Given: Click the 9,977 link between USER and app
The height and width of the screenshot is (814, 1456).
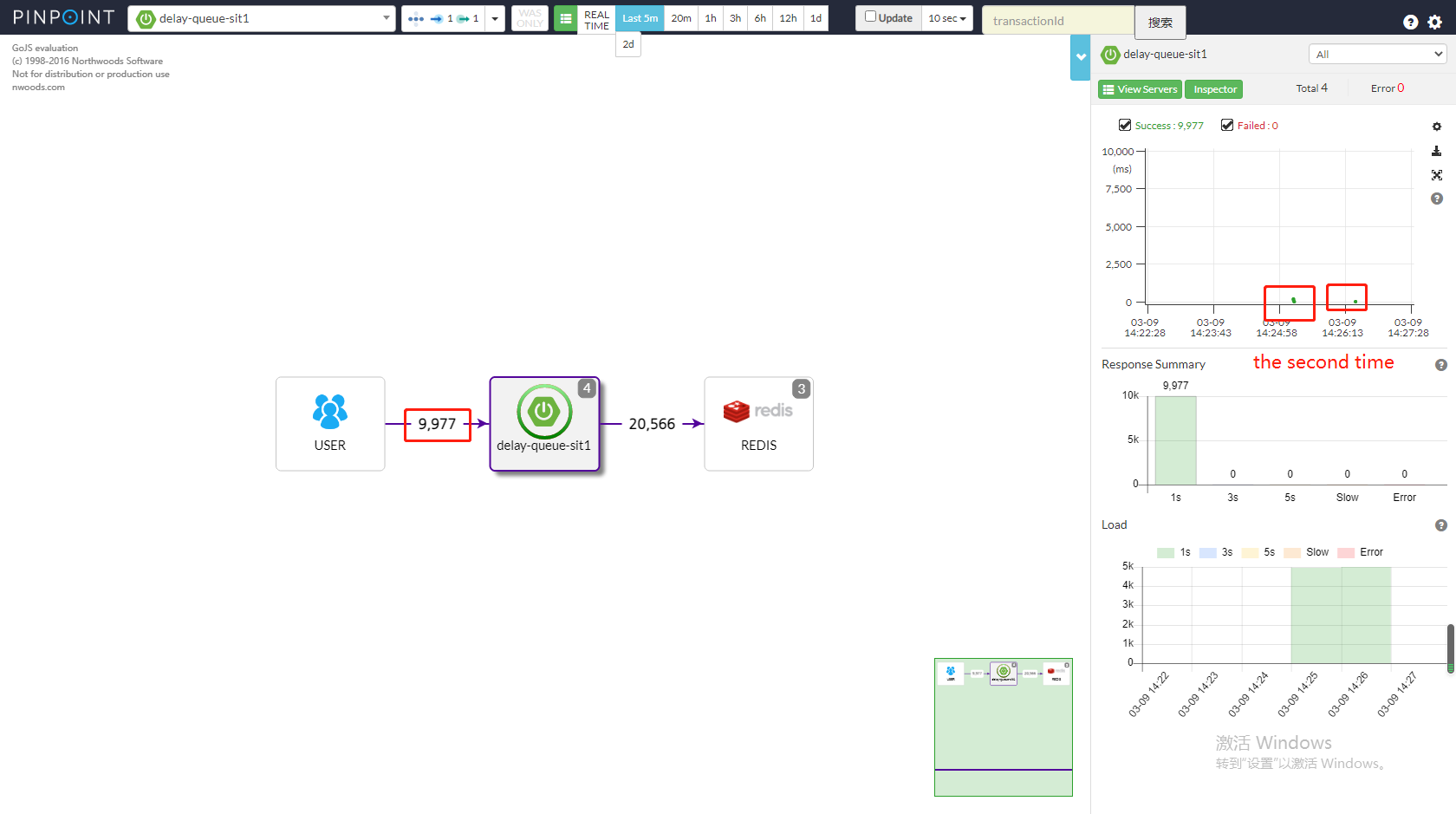Looking at the screenshot, I should tap(437, 424).
